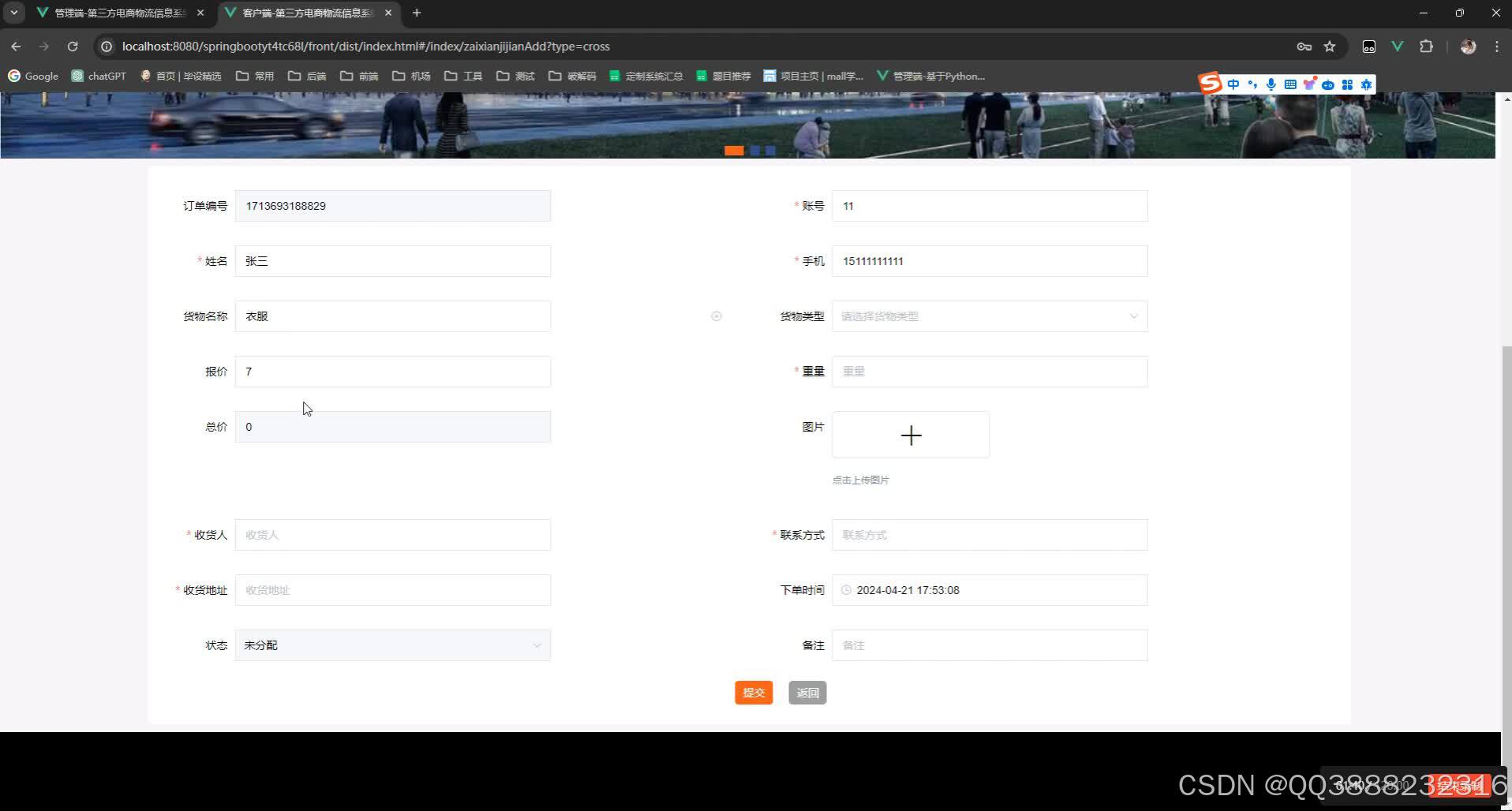The height and width of the screenshot is (811, 1512).
Task: Open the Vue devtools extension icon
Action: click(1397, 46)
